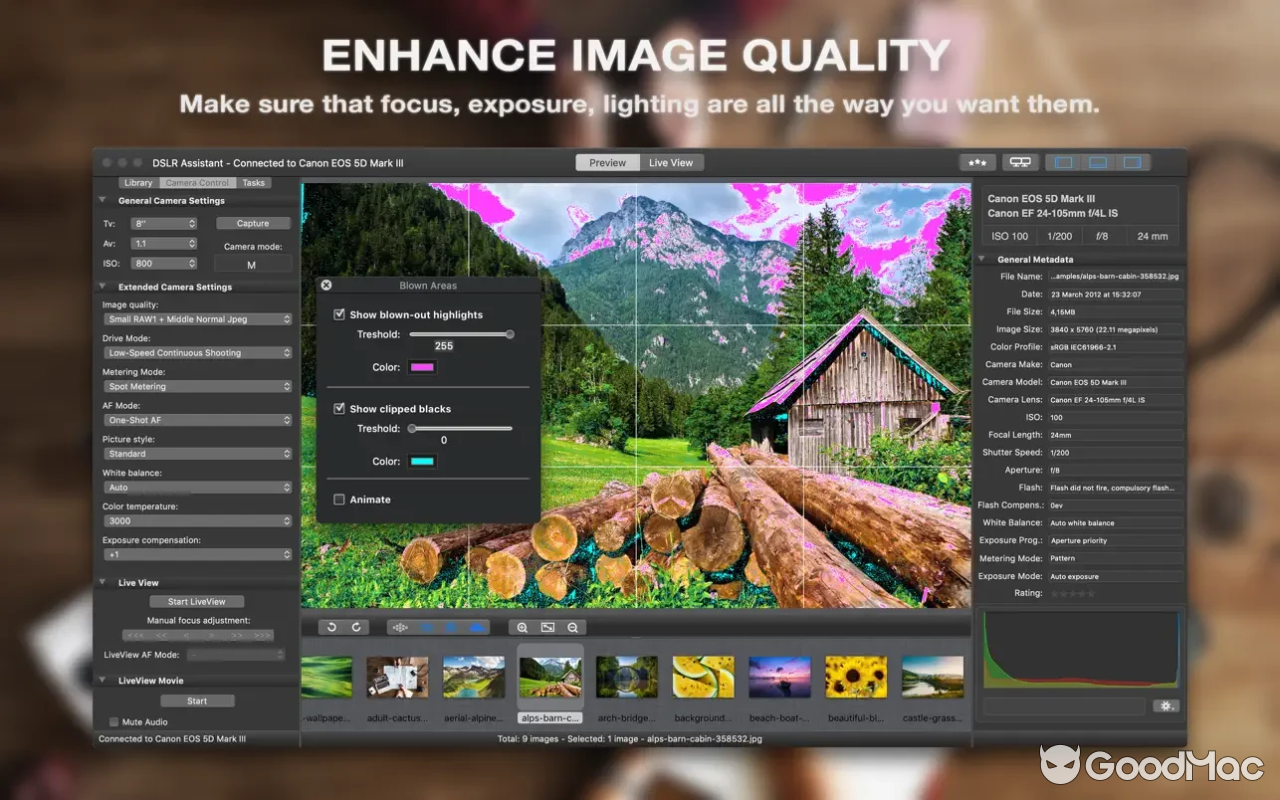The width and height of the screenshot is (1280, 800).
Task: Open the Image quality dropdown
Action: point(196,318)
